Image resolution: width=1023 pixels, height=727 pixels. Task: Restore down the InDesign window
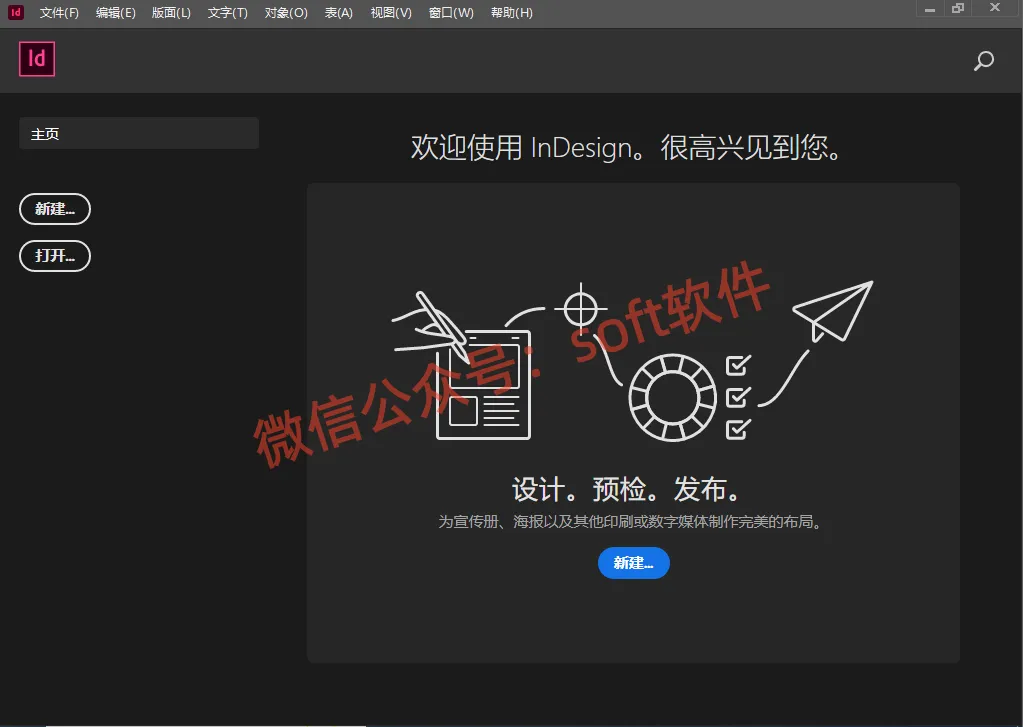coord(958,8)
